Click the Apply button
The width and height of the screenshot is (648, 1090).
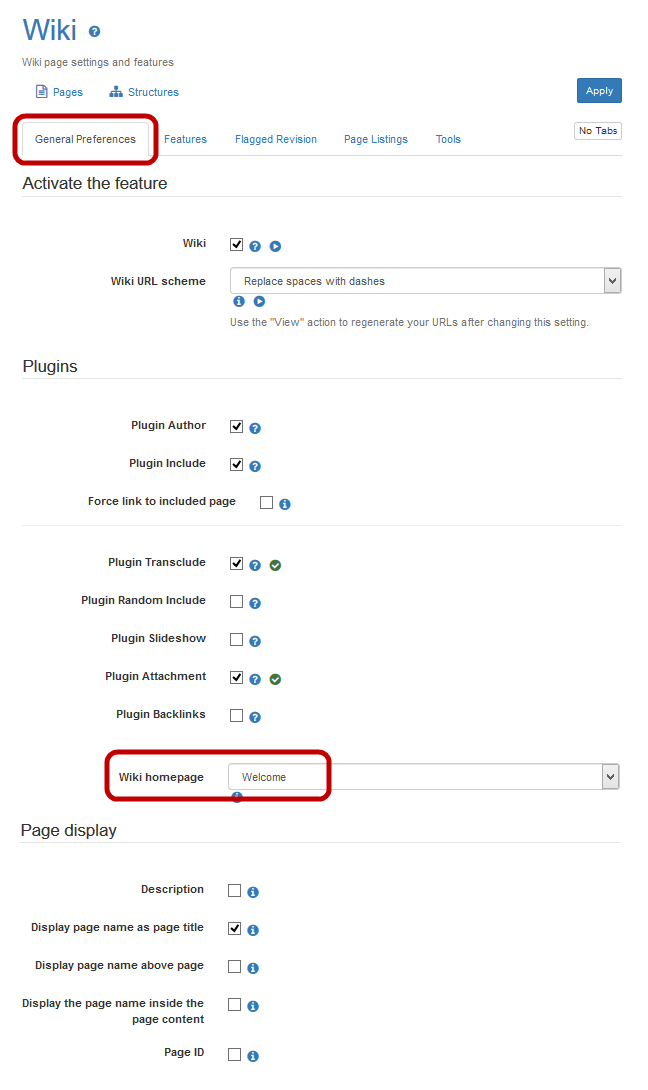(599, 91)
